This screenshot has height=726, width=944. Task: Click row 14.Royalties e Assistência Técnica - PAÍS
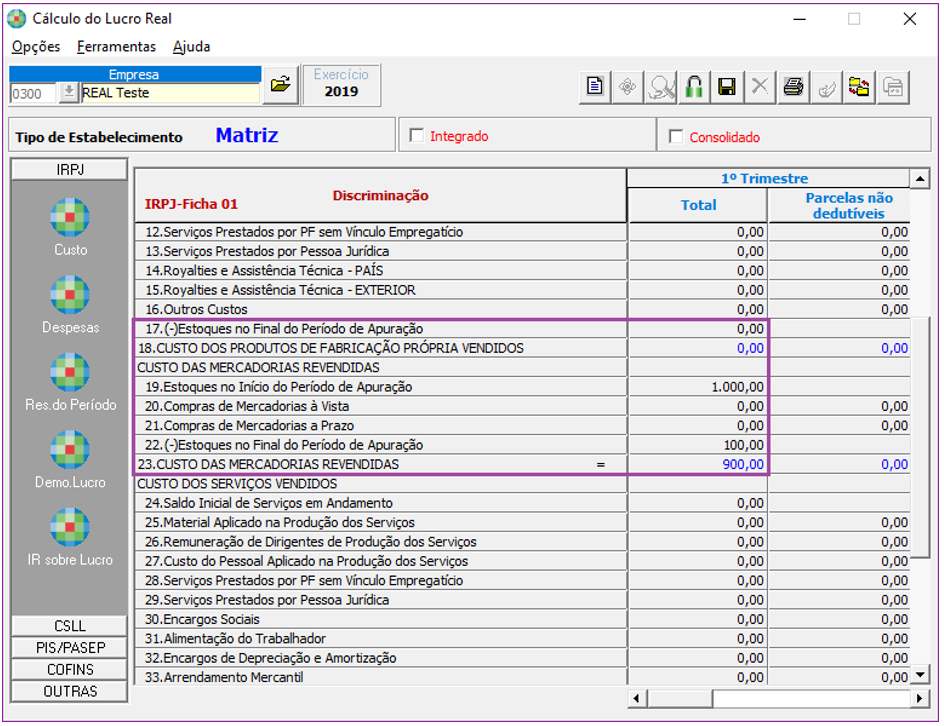pos(380,270)
